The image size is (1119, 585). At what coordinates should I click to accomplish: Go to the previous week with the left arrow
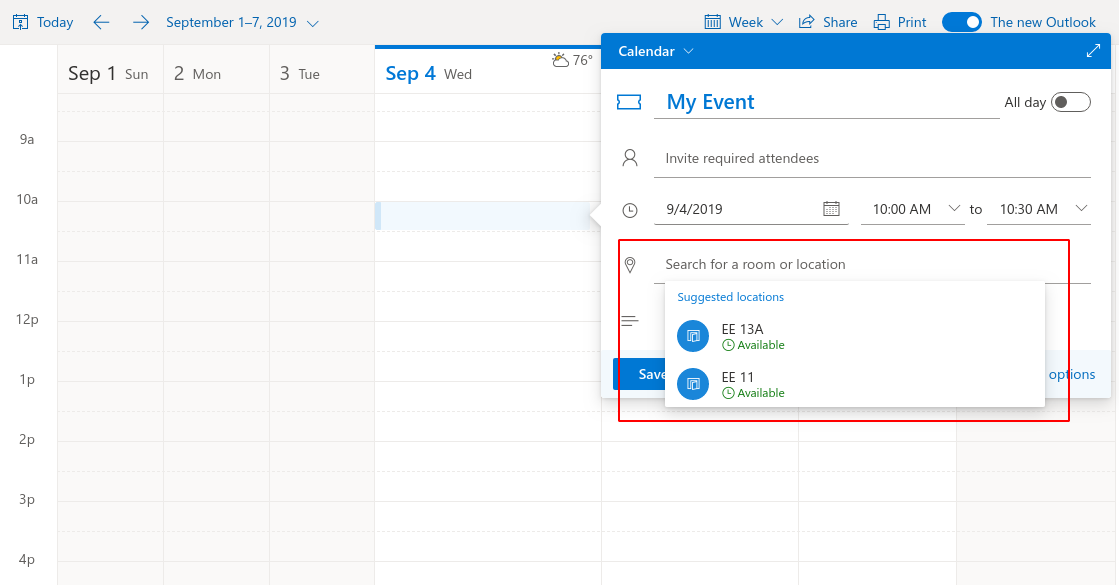point(101,22)
